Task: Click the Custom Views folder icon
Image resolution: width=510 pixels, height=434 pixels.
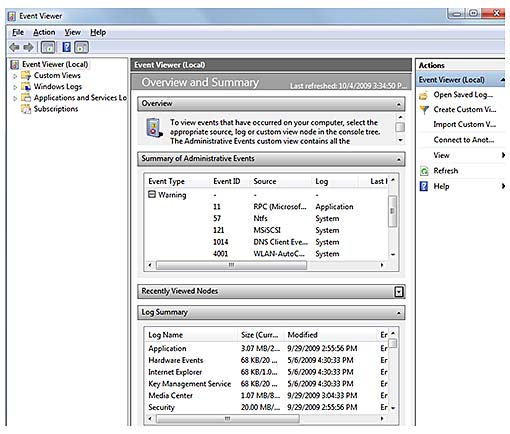Action: point(26,75)
